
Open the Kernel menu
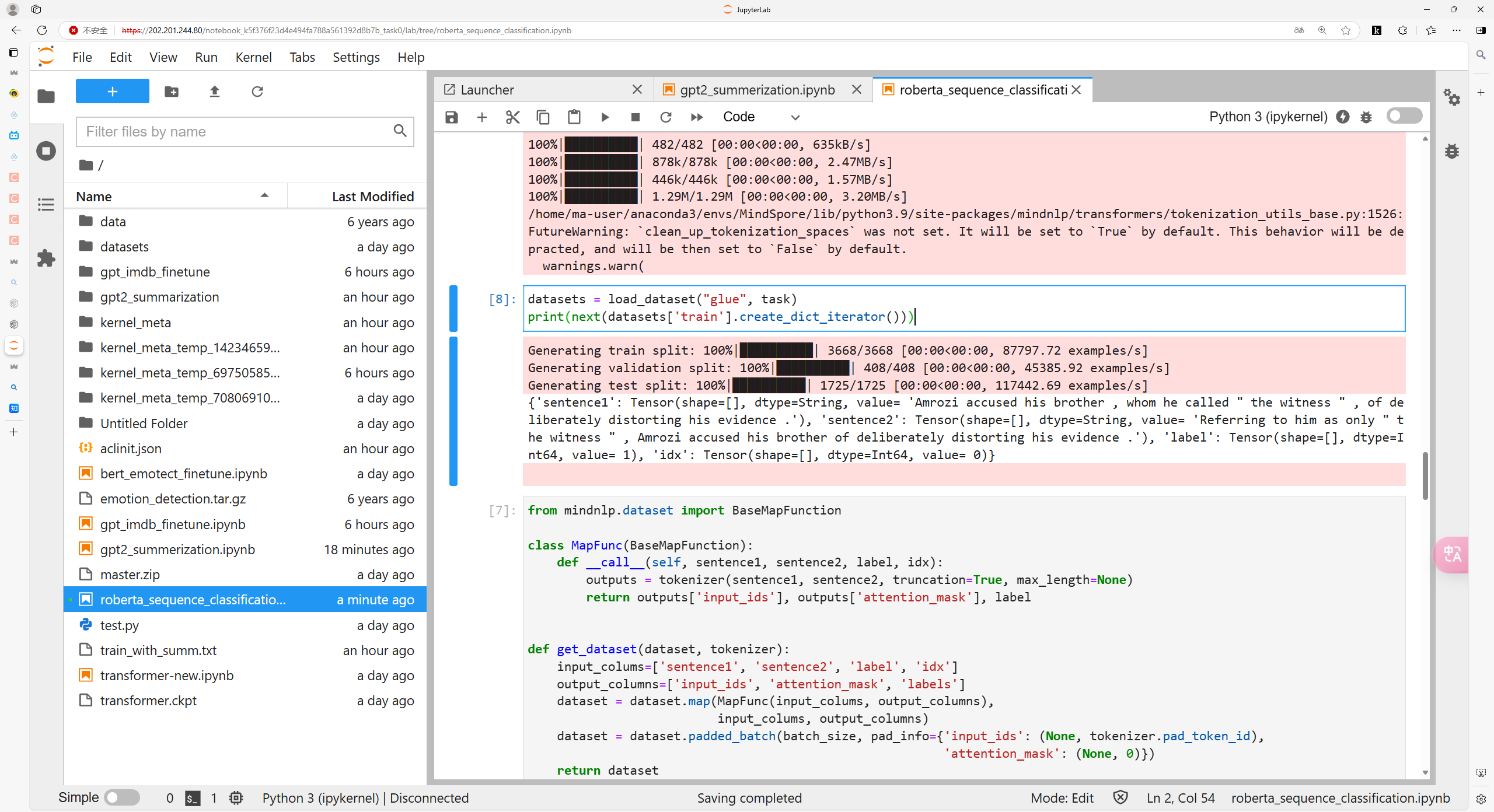point(253,57)
